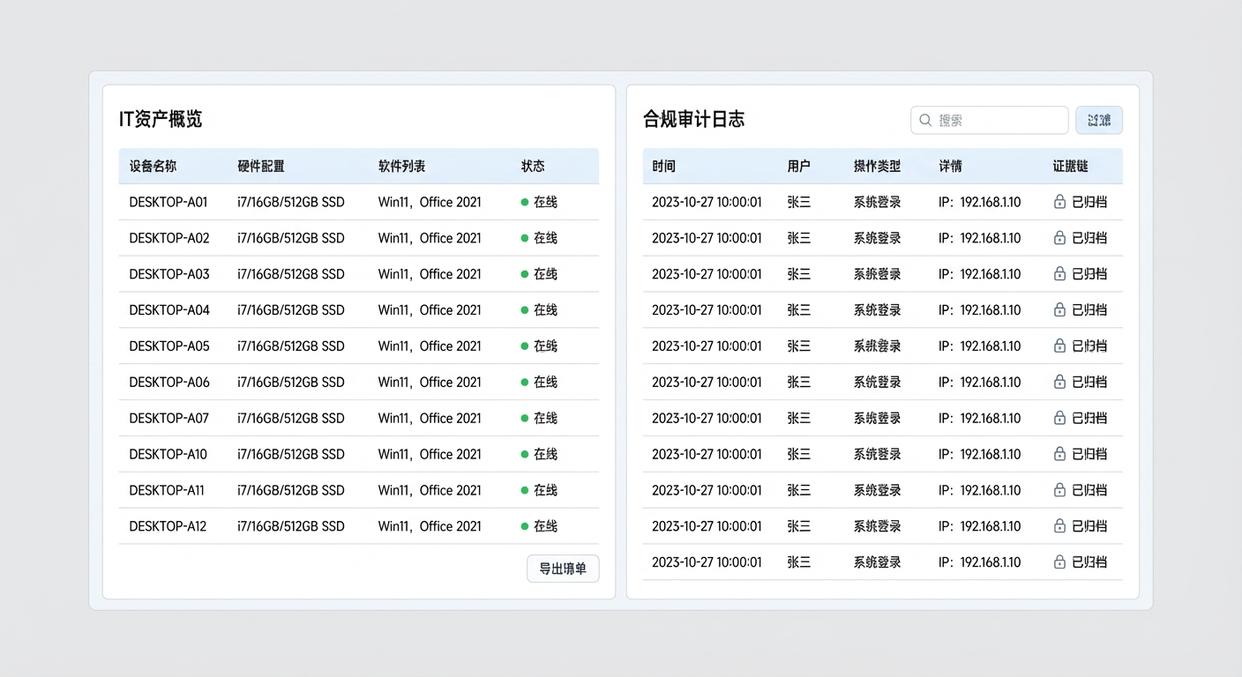Click the 已归档 lock icon on the last audit row
The height and width of the screenshot is (677, 1242).
click(1057, 562)
